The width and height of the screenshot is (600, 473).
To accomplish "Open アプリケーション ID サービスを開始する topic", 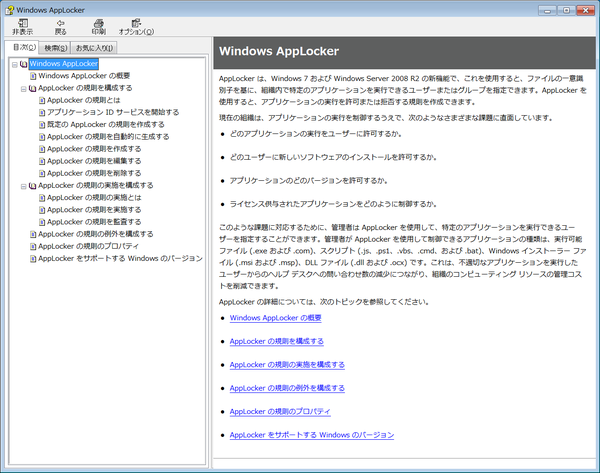I will click(113, 112).
